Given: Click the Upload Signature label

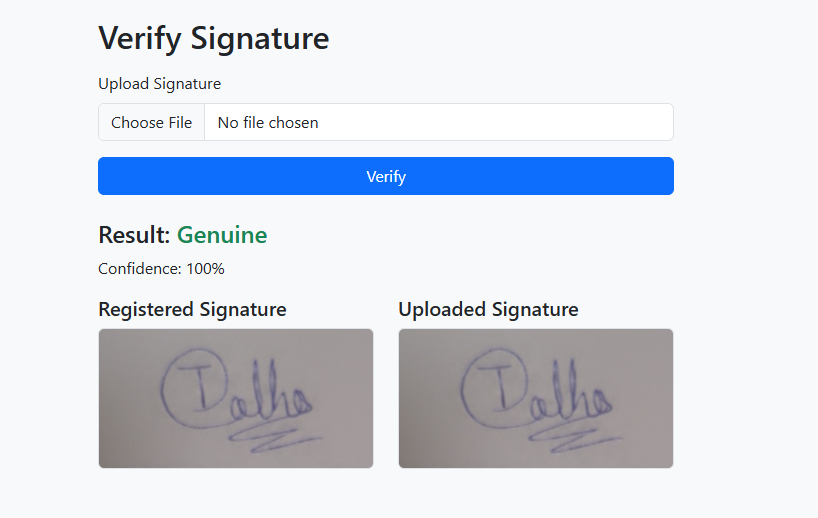Looking at the screenshot, I should [160, 84].
